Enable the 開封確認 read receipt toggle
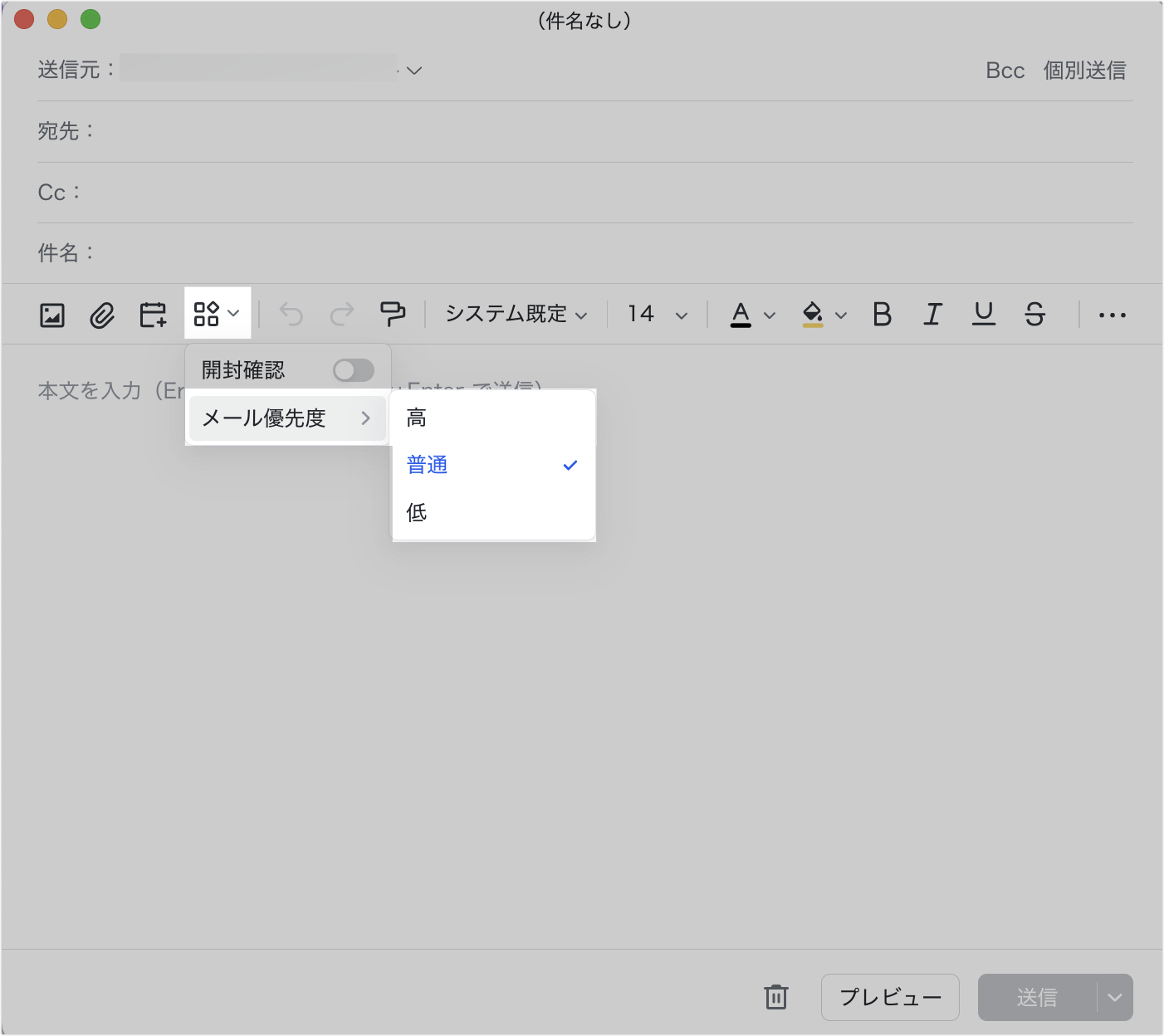The height and width of the screenshot is (1036, 1164). pyautogui.click(x=353, y=370)
